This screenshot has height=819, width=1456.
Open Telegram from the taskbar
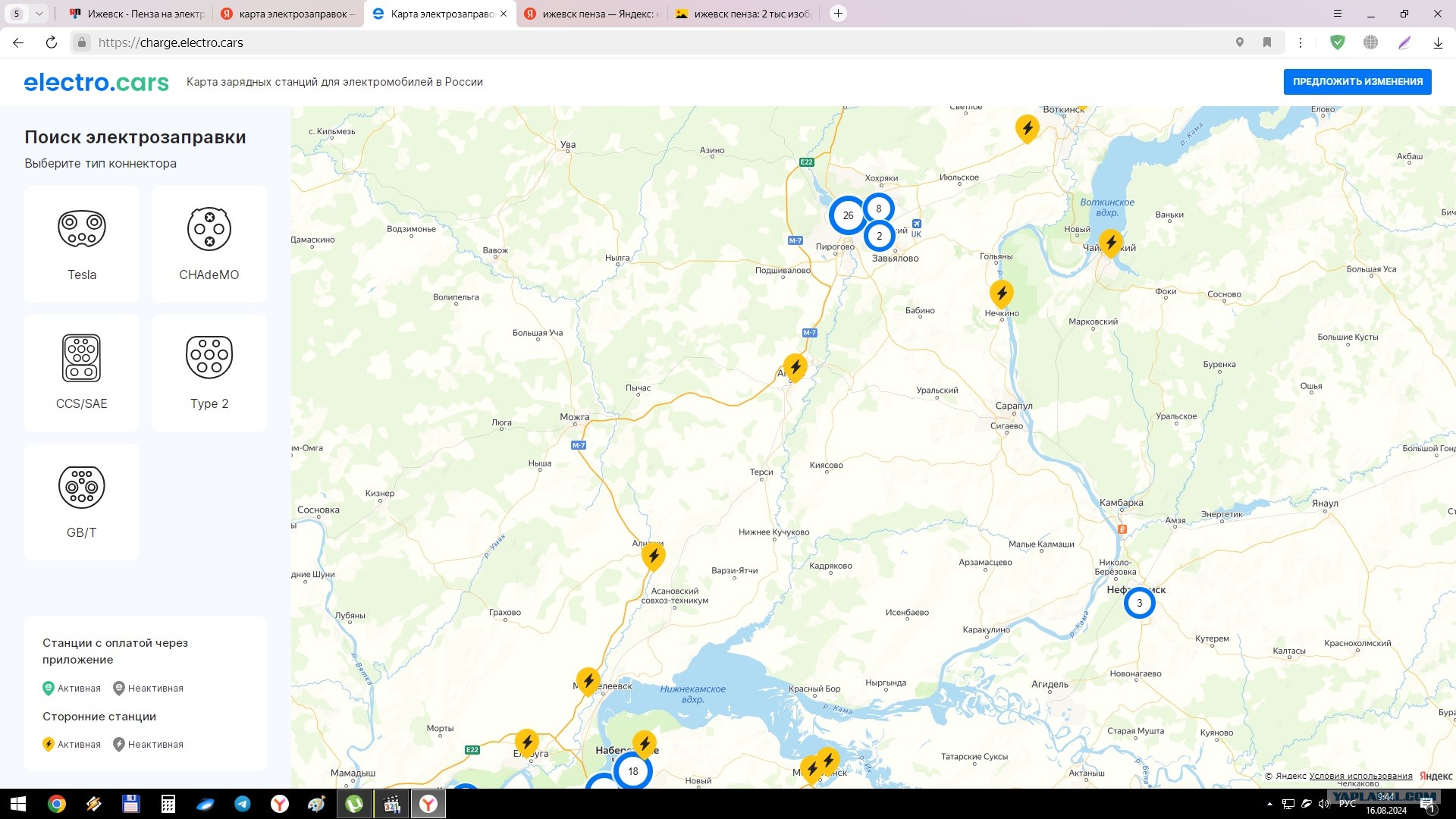[243, 804]
